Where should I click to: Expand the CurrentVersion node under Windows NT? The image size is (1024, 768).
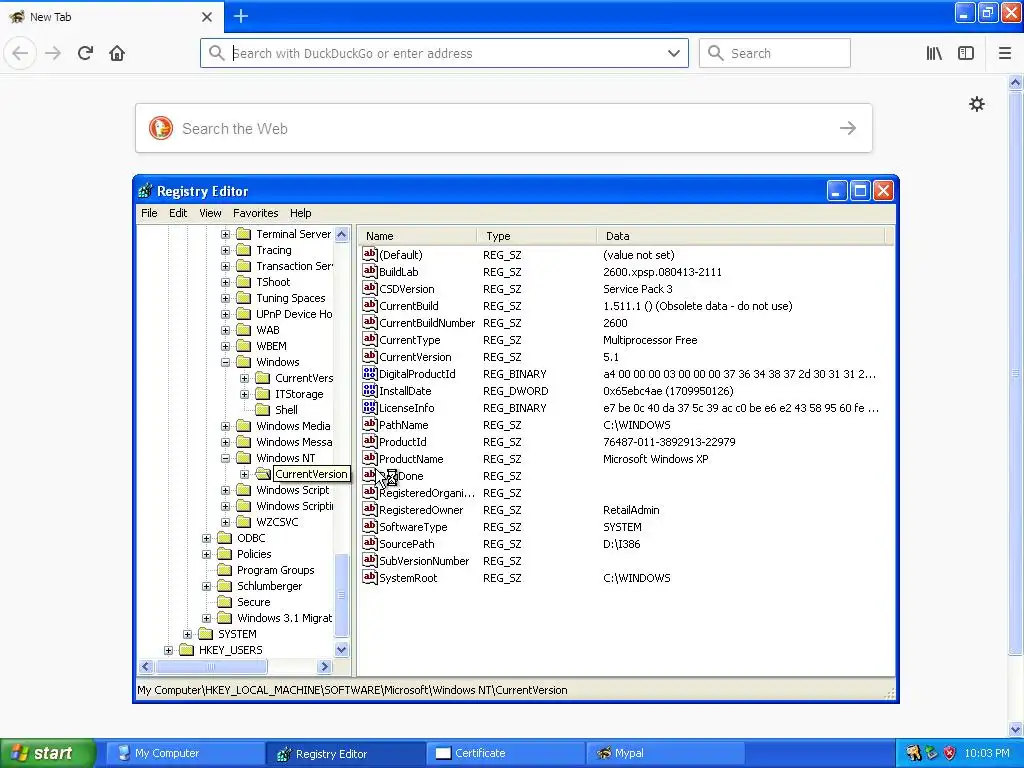(x=244, y=474)
